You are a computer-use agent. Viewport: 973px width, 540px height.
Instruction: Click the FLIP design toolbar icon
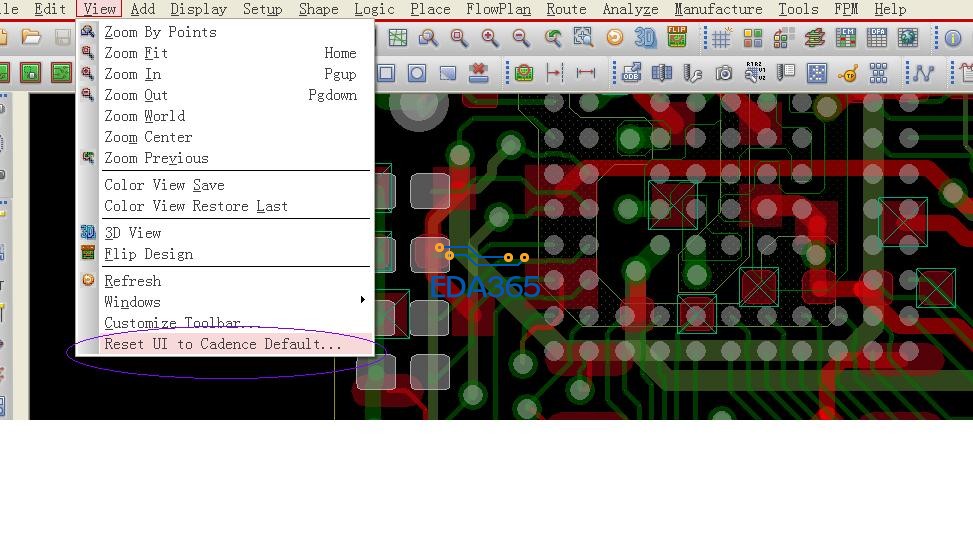tap(677, 37)
